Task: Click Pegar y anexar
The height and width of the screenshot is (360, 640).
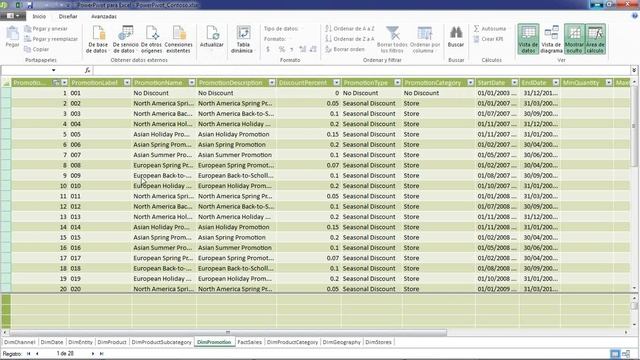Action: [x=46, y=29]
